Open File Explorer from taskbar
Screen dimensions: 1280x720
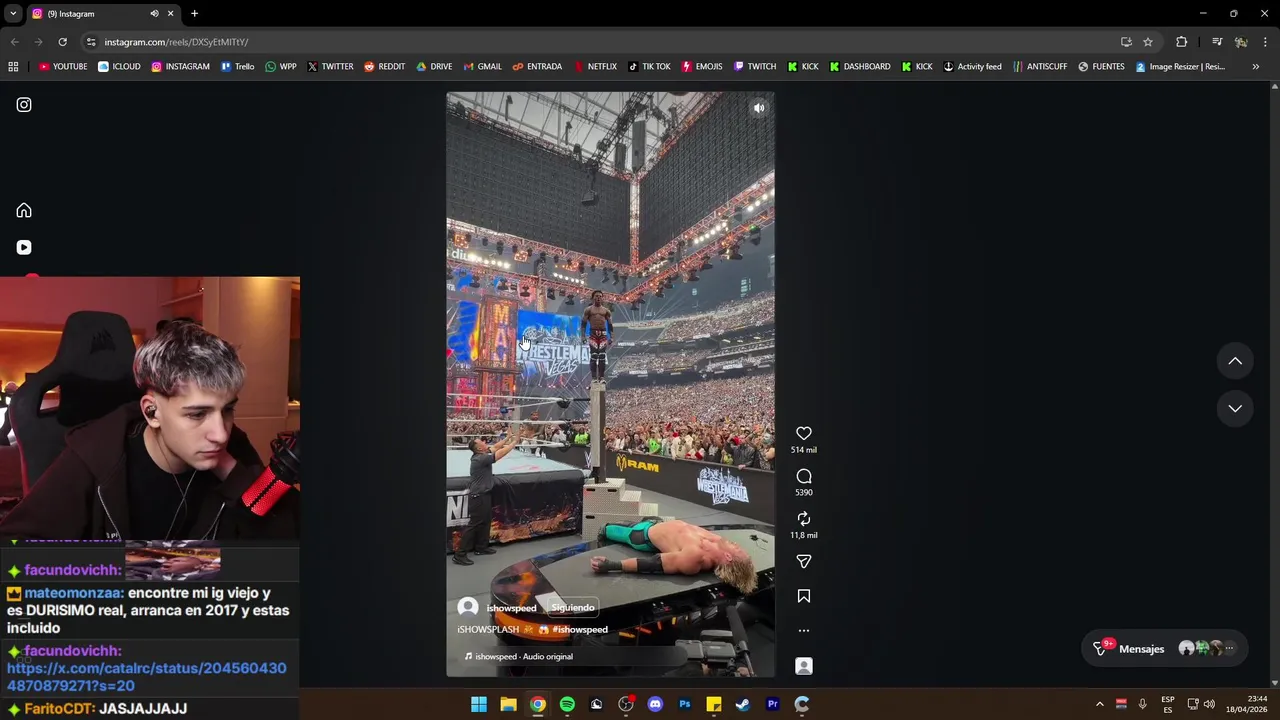(508, 704)
